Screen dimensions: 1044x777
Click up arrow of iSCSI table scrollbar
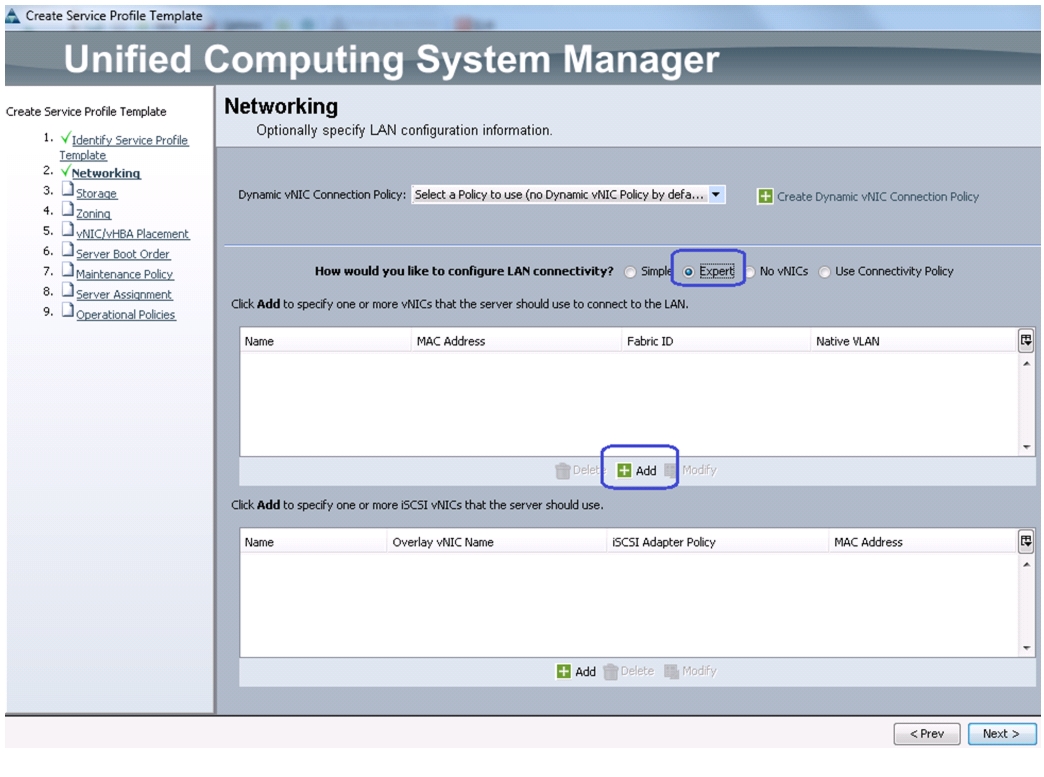tap(1026, 565)
